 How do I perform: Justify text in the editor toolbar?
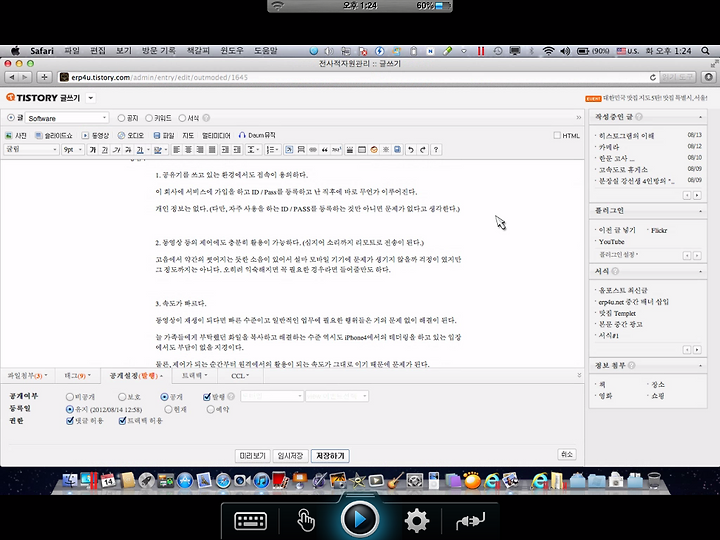click(212, 150)
